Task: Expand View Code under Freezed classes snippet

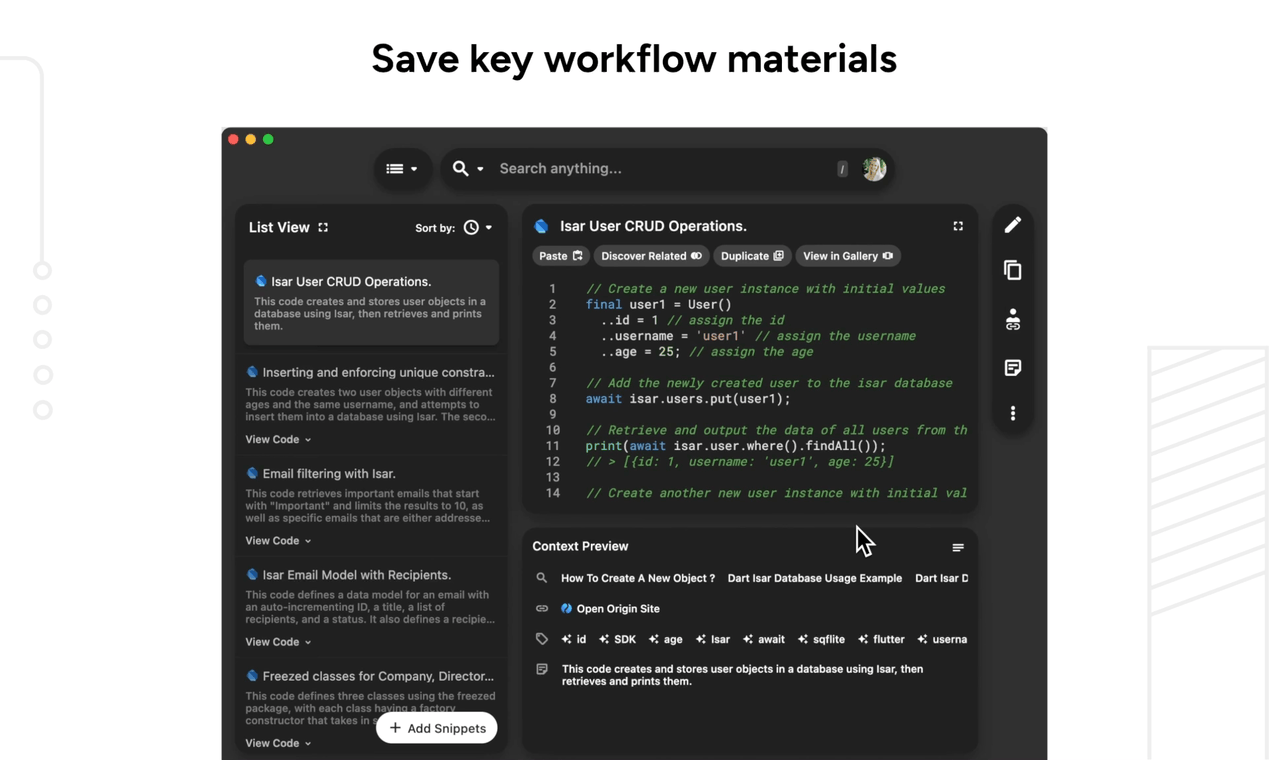Action: 278,743
